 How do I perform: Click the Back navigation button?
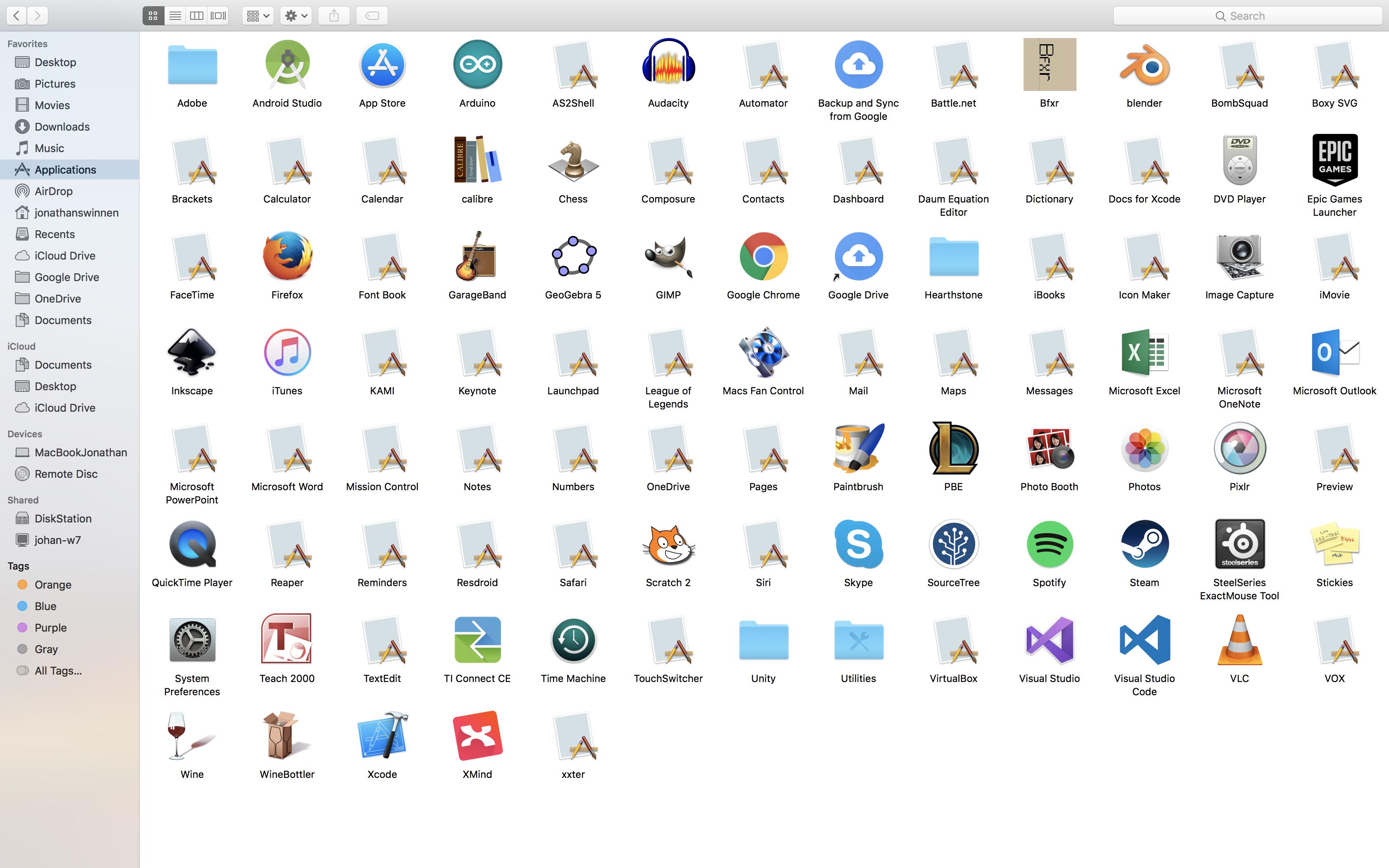[15, 16]
